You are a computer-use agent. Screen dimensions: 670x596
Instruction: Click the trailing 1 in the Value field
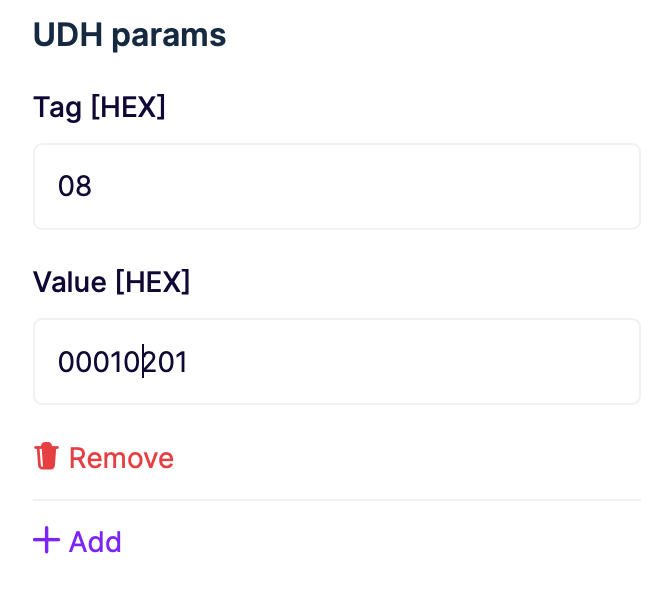[182, 362]
